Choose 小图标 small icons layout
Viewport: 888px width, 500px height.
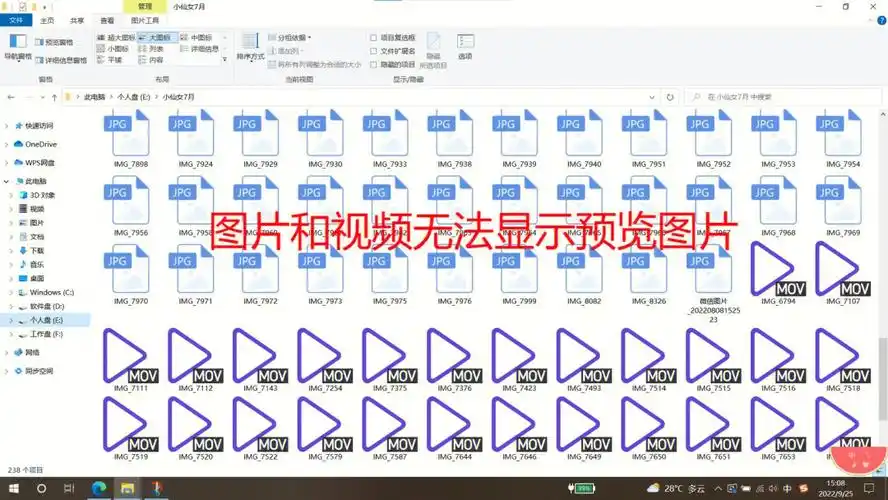point(113,49)
